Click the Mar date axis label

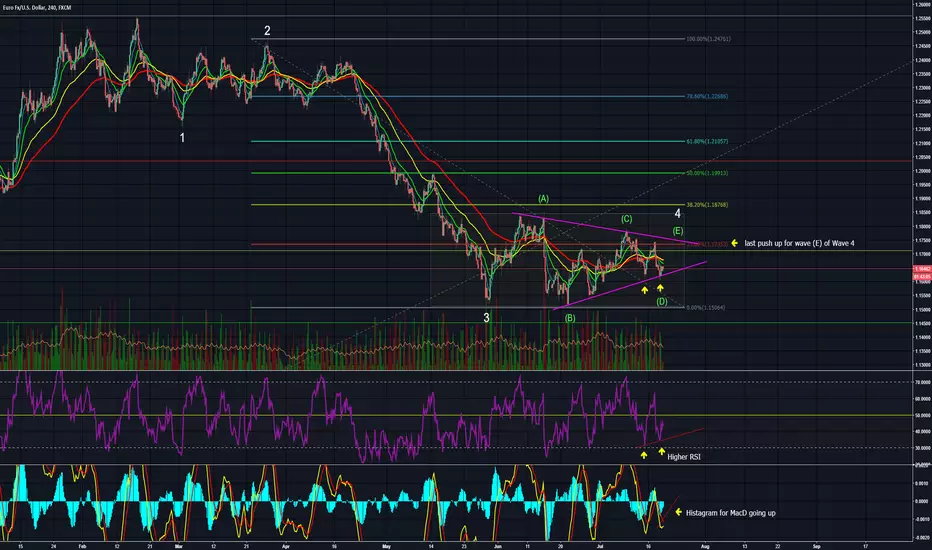pyautogui.click(x=178, y=546)
